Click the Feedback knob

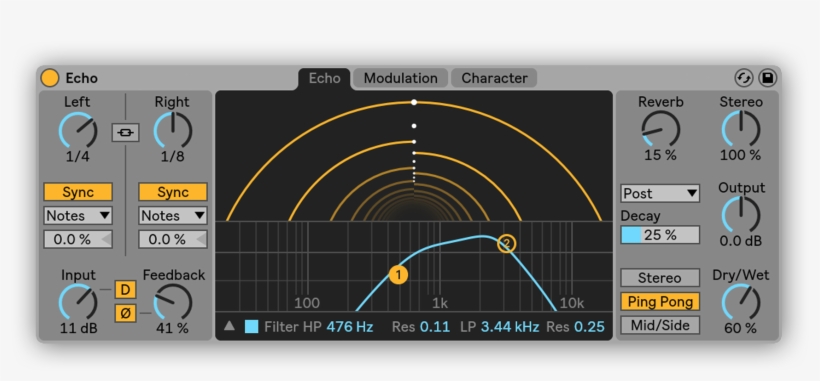(173, 303)
